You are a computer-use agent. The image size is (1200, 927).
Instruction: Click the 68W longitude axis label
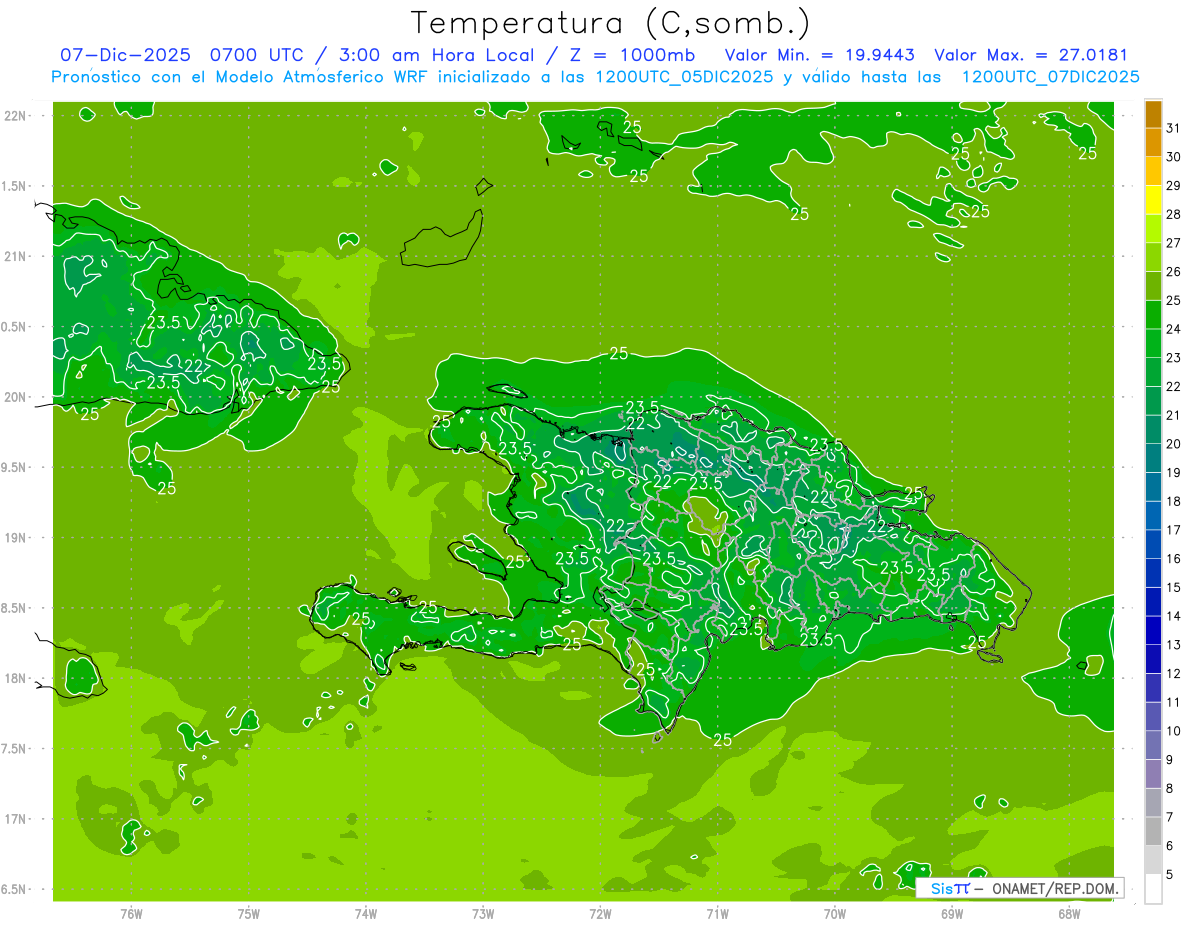point(1069,913)
